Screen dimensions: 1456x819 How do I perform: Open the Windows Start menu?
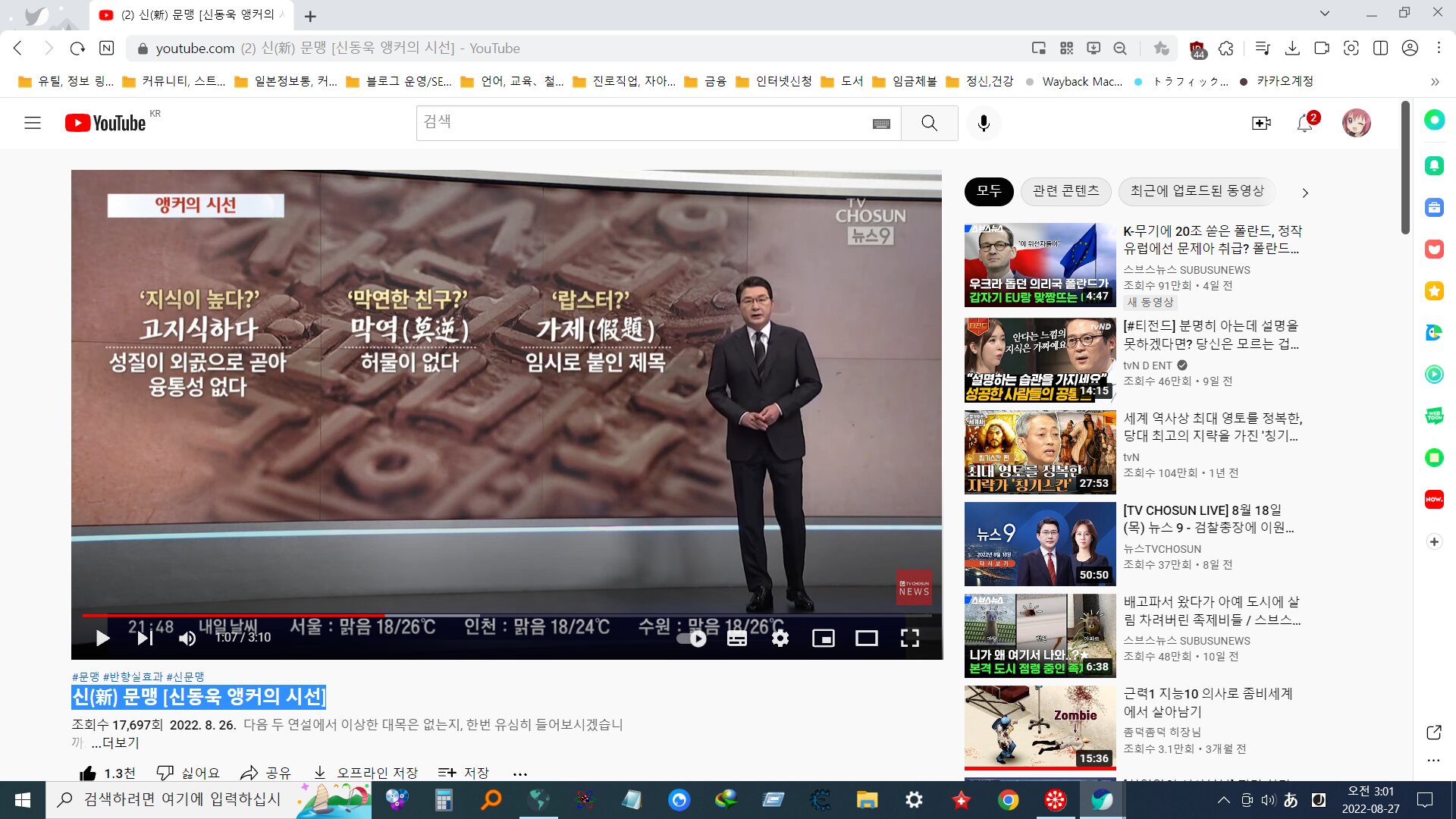23,800
